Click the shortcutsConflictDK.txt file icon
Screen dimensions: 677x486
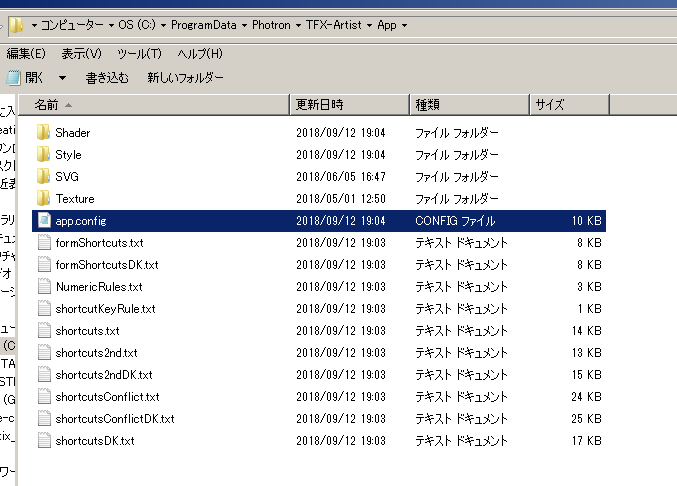(44, 419)
